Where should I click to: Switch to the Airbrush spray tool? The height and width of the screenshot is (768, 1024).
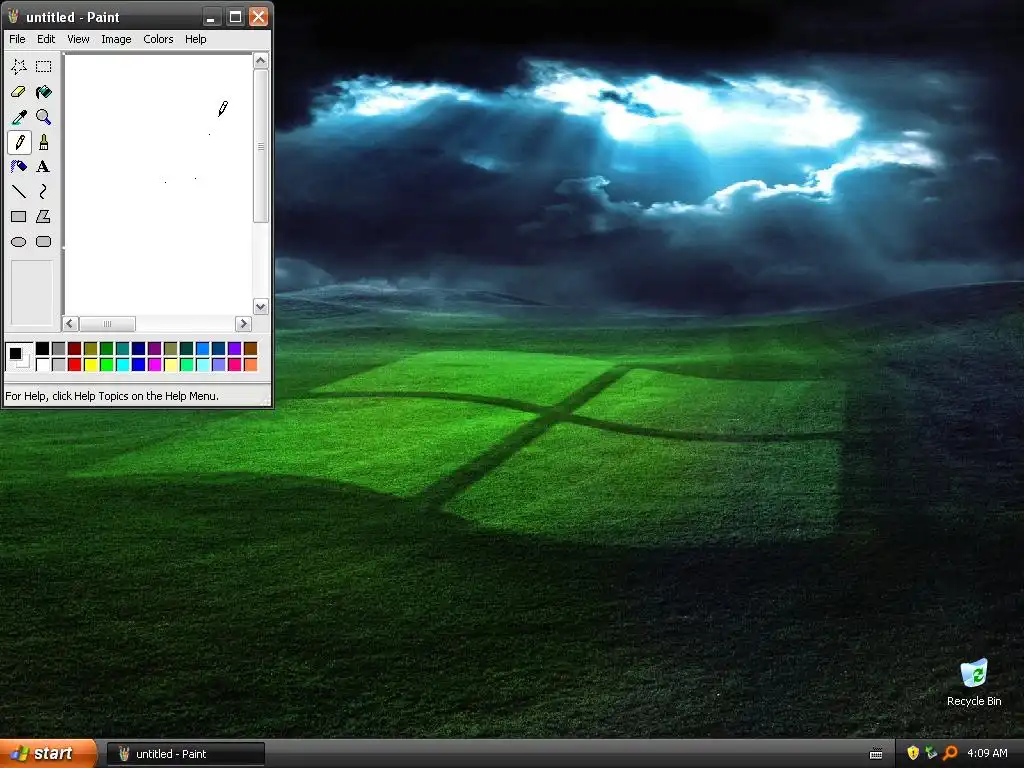click(19, 167)
